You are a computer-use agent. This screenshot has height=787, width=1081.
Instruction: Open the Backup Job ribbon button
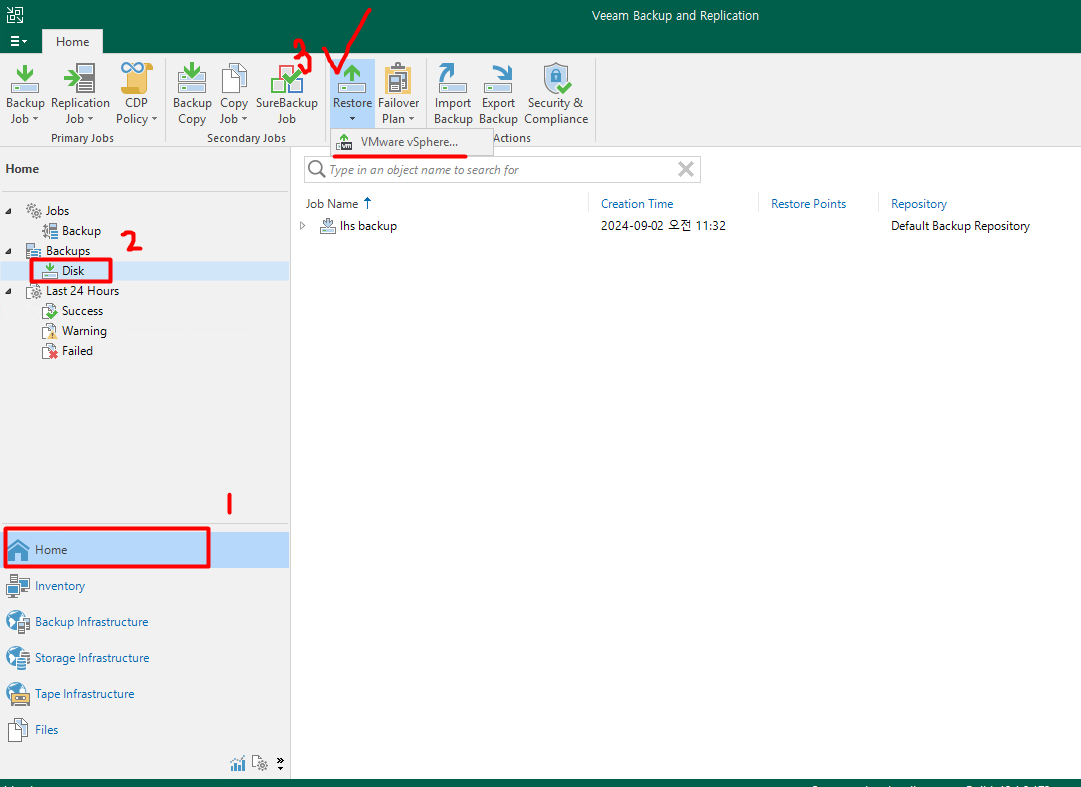pyautogui.click(x=25, y=94)
